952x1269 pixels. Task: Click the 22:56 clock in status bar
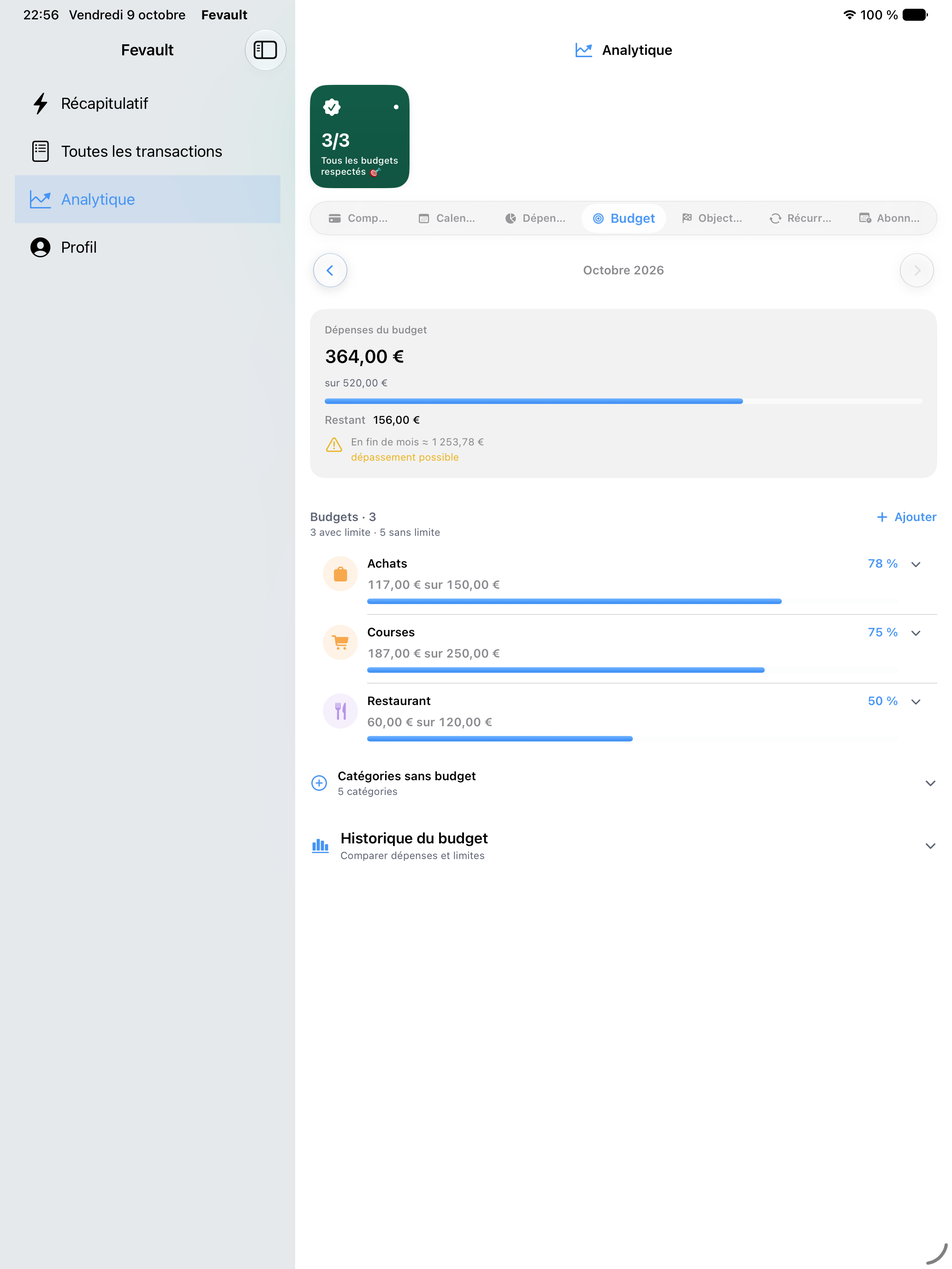point(41,15)
